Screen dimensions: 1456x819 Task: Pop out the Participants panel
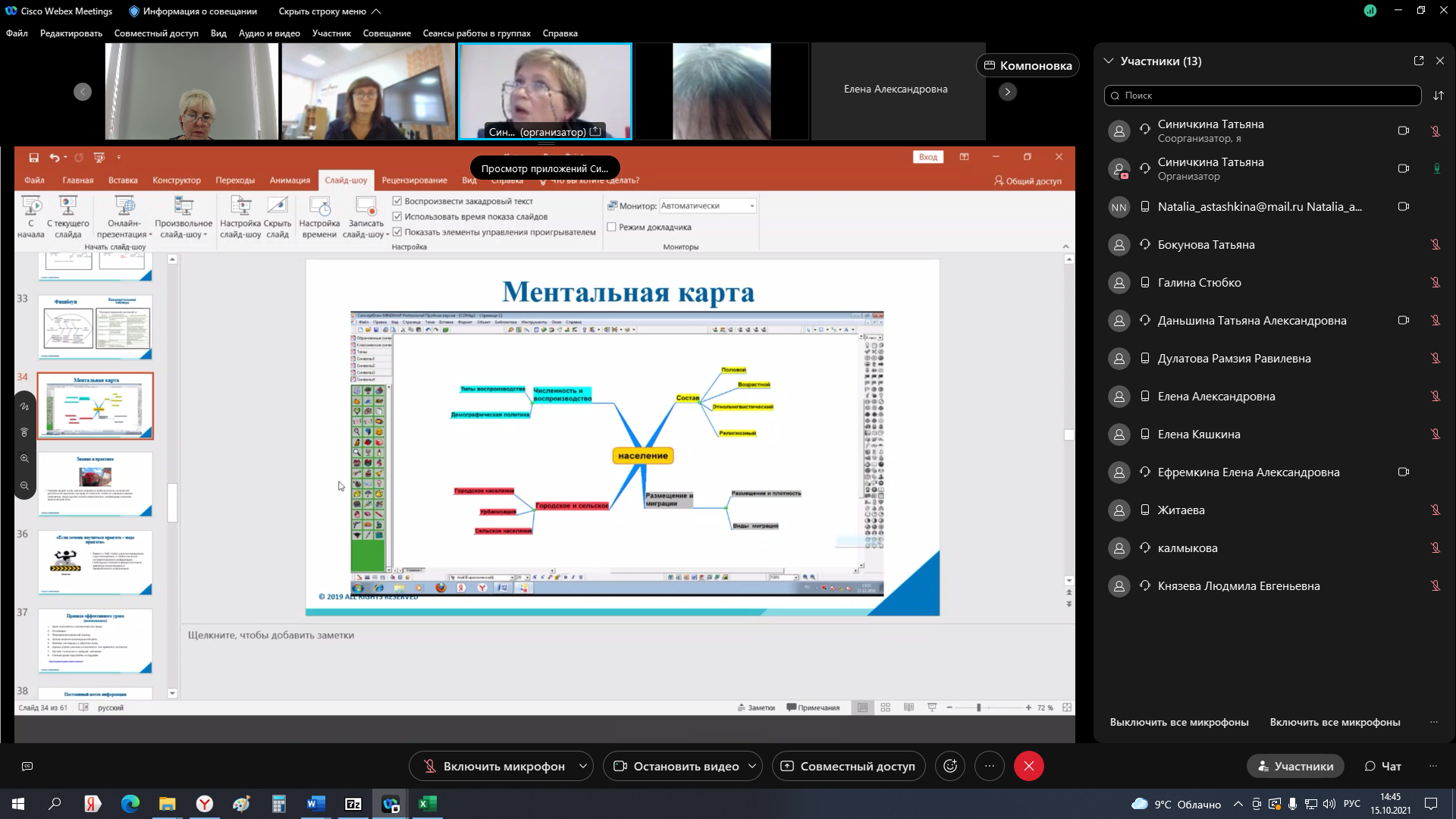1419,61
